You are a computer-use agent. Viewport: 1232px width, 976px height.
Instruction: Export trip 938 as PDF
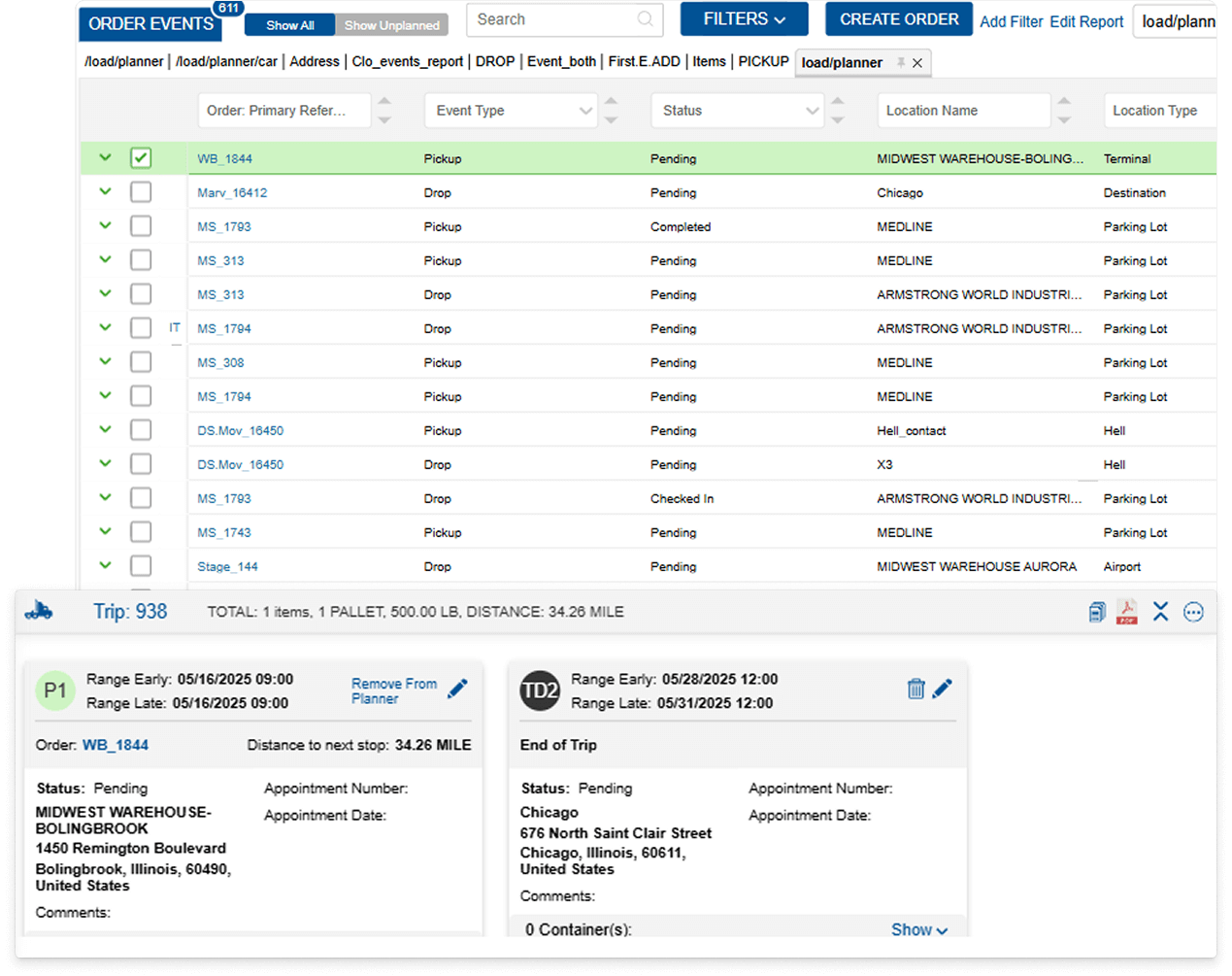[x=1126, y=612]
